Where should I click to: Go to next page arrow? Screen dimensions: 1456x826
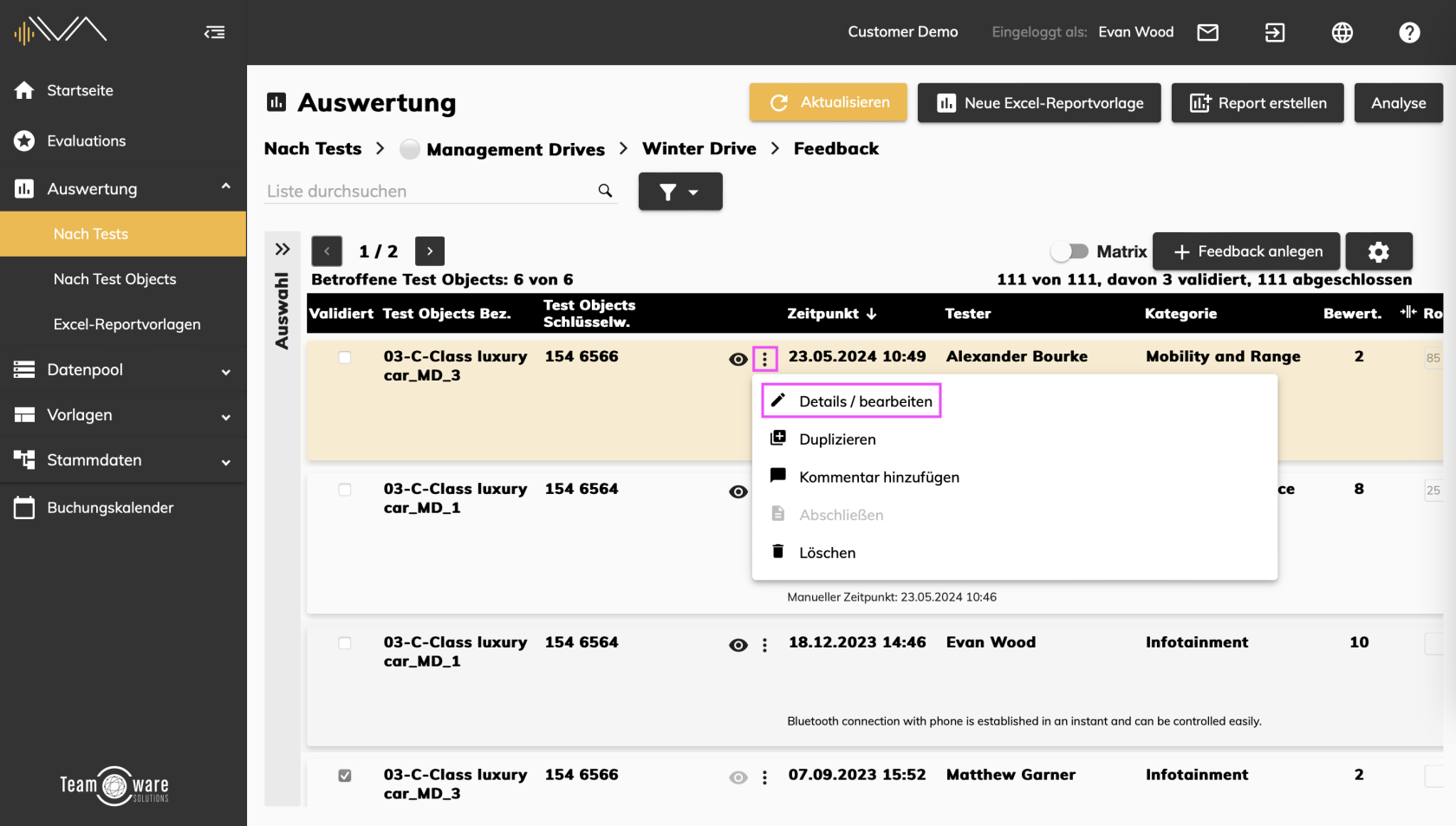pyautogui.click(x=430, y=251)
